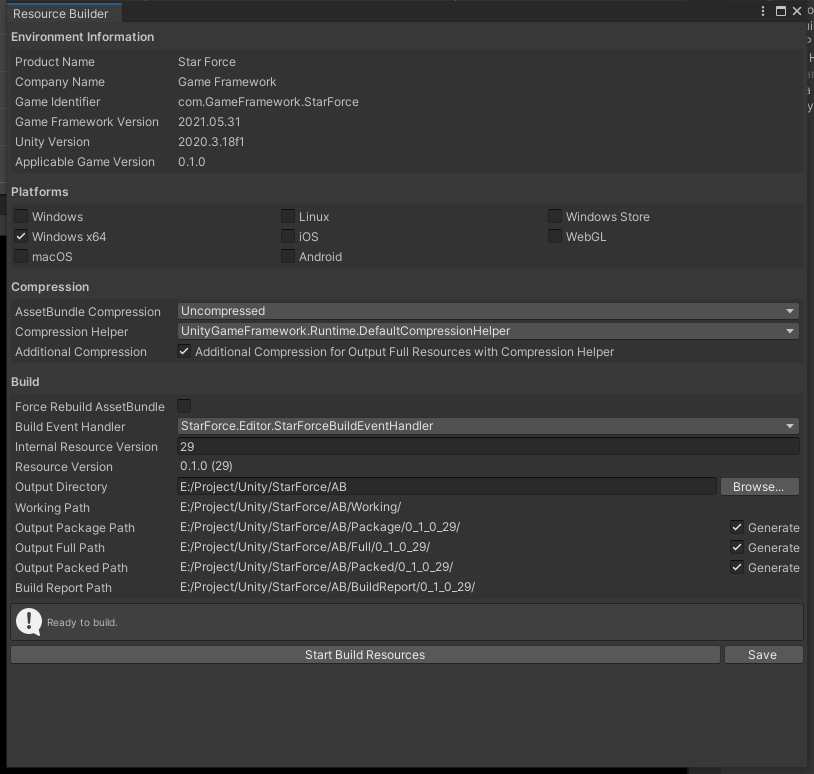This screenshot has width=814, height=774.
Task: Uncheck the Windows x64 platform
Action: 21,236
